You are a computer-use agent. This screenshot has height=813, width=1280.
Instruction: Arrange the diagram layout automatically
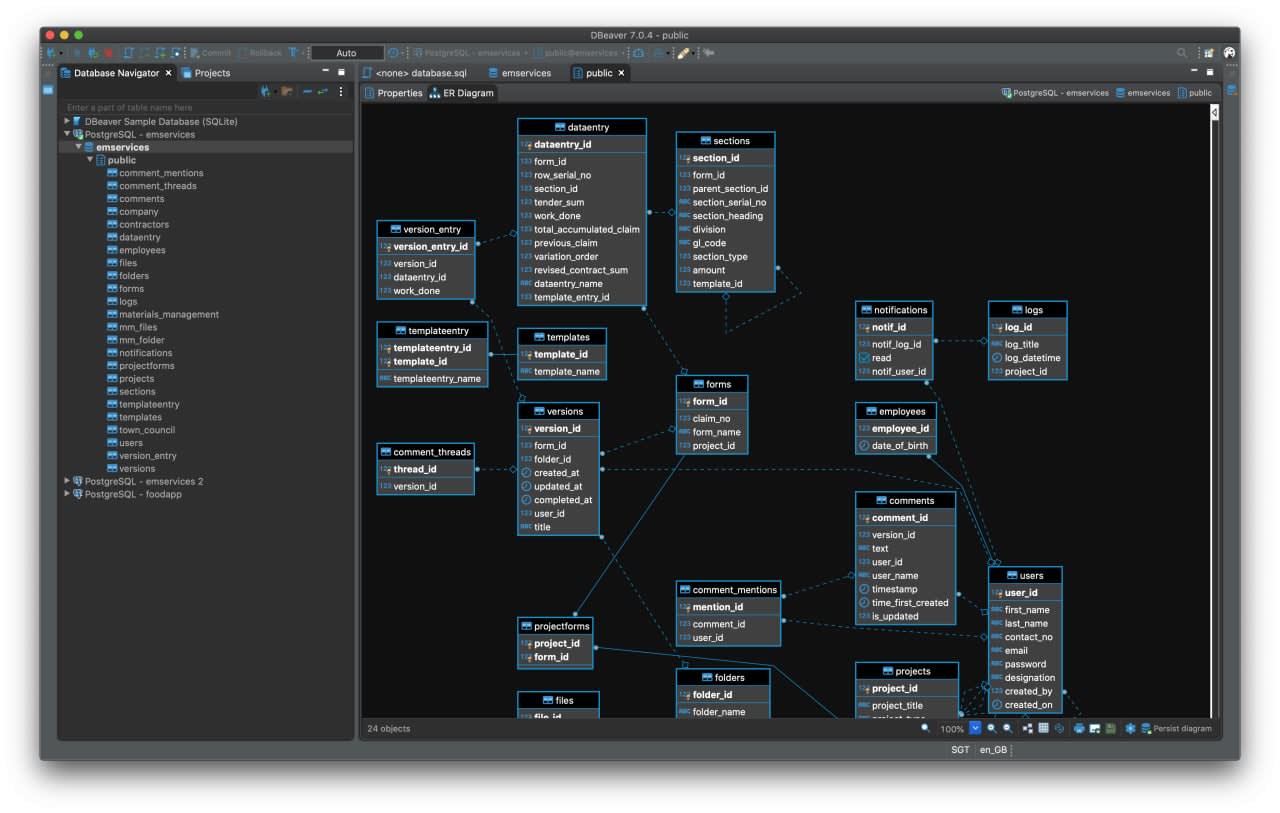pos(1028,729)
